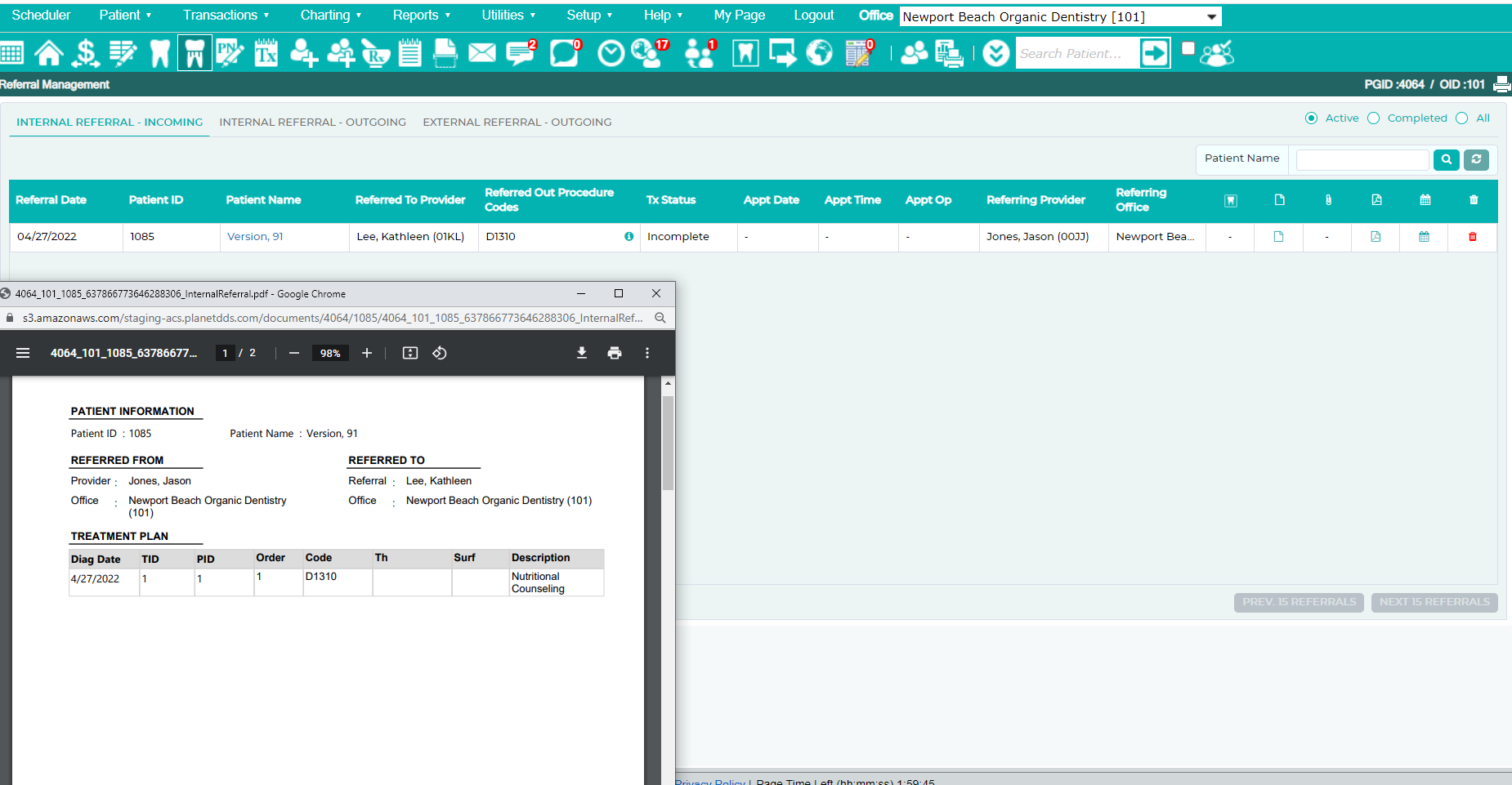Expand the Office selection dropdown
The height and width of the screenshot is (785, 1512).
coord(1212,16)
